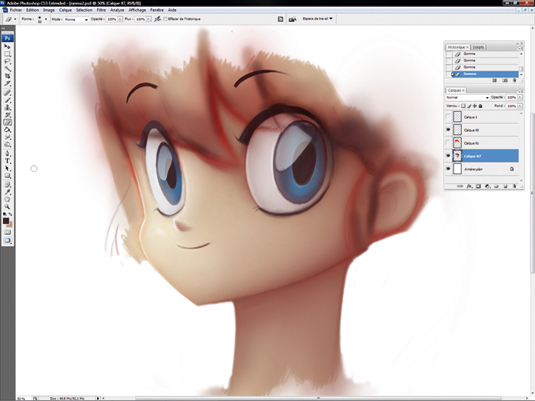Select the Magic Wand tool
Image resolution: width=535 pixels, height=401 pixels.
tap(7, 69)
